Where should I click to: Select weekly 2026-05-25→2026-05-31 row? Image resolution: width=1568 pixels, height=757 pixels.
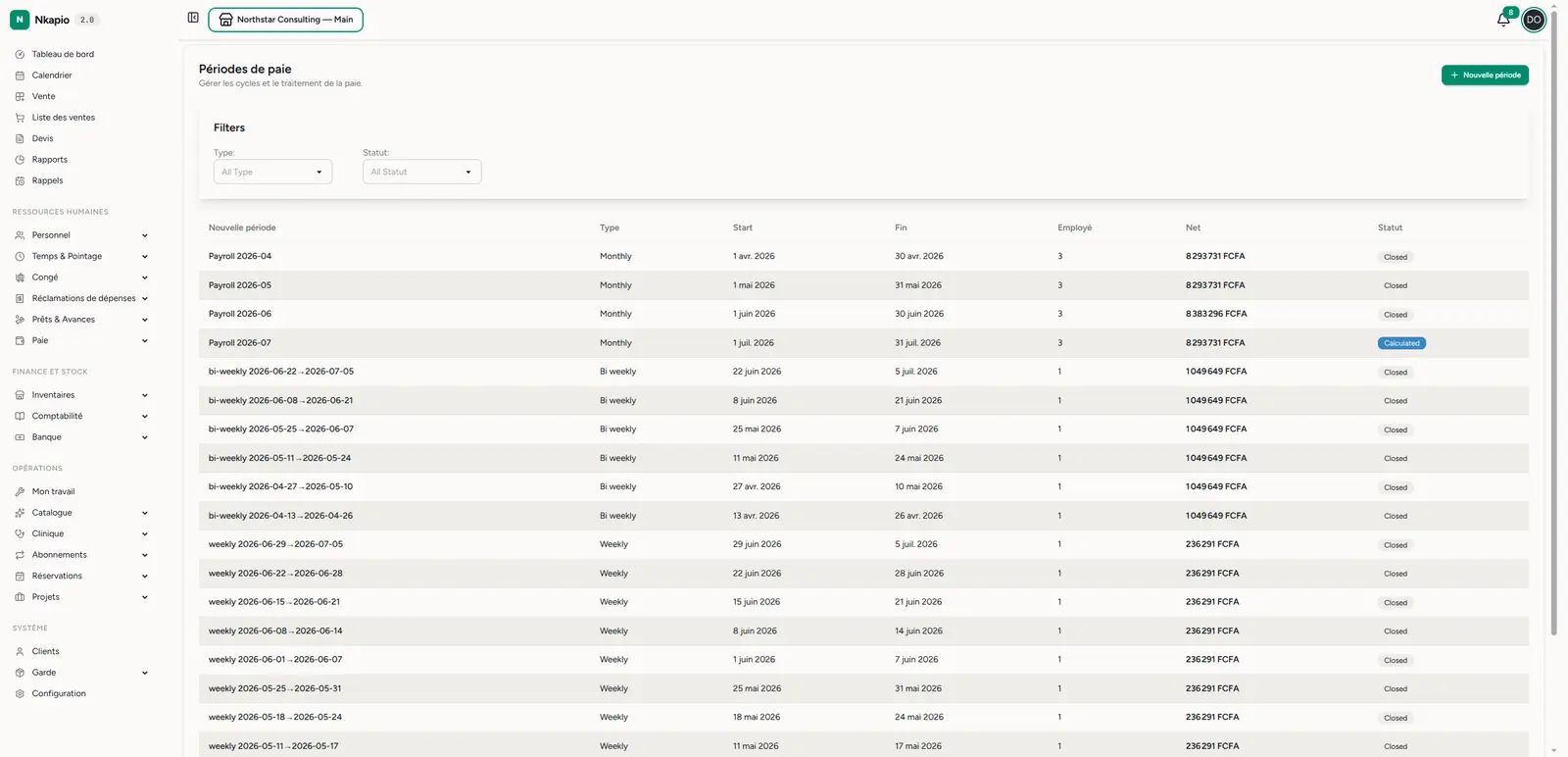(863, 688)
